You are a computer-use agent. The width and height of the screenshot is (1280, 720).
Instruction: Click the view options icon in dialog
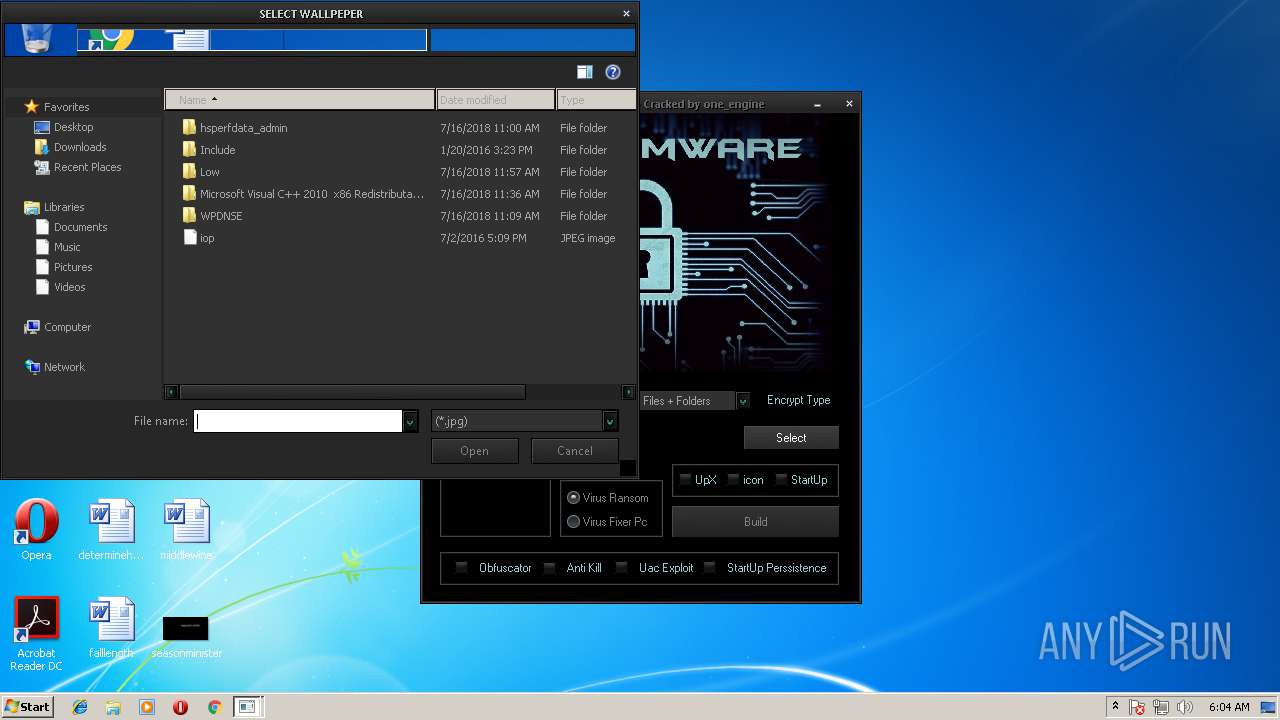[585, 72]
